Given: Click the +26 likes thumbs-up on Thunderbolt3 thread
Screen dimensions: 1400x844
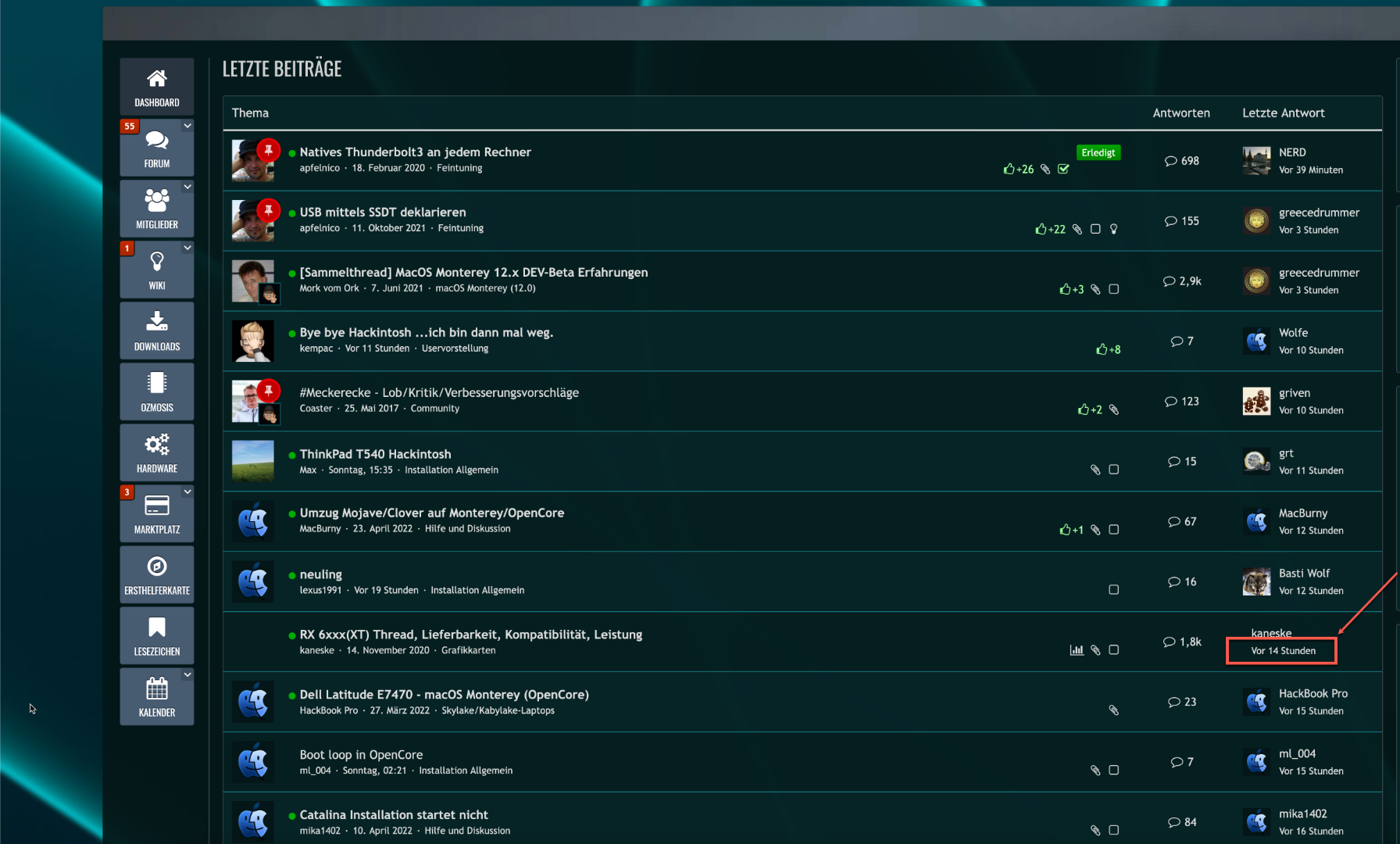Looking at the screenshot, I should 1019,169.
